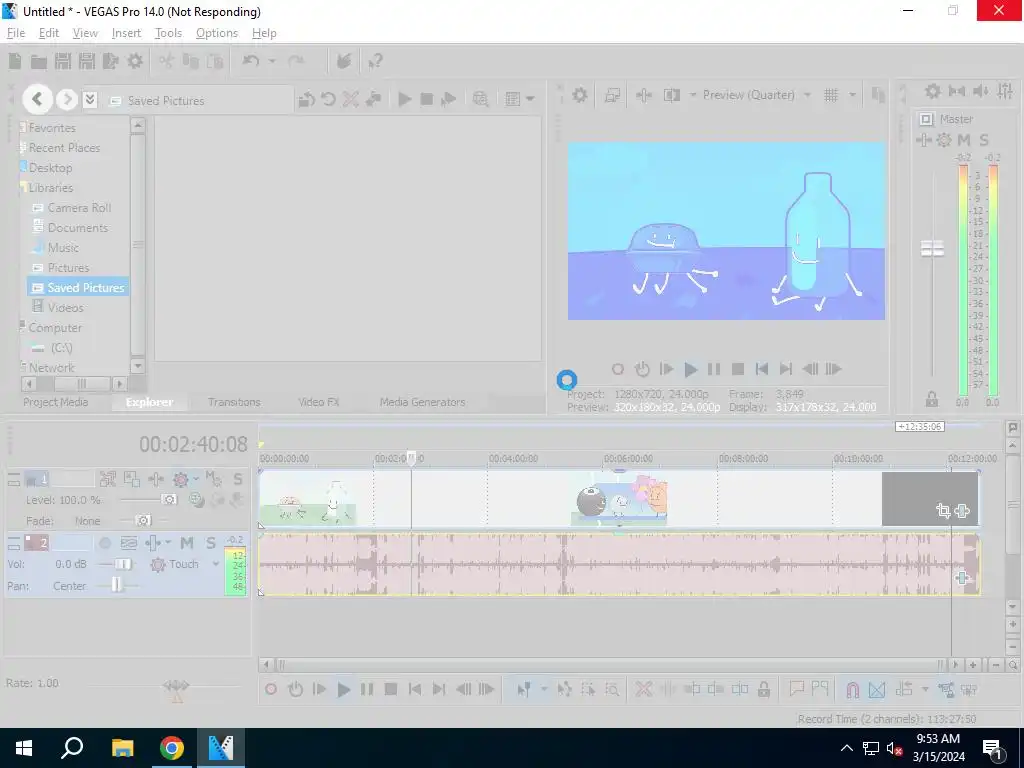Go up one folder level in Explorer

[306, 99]
